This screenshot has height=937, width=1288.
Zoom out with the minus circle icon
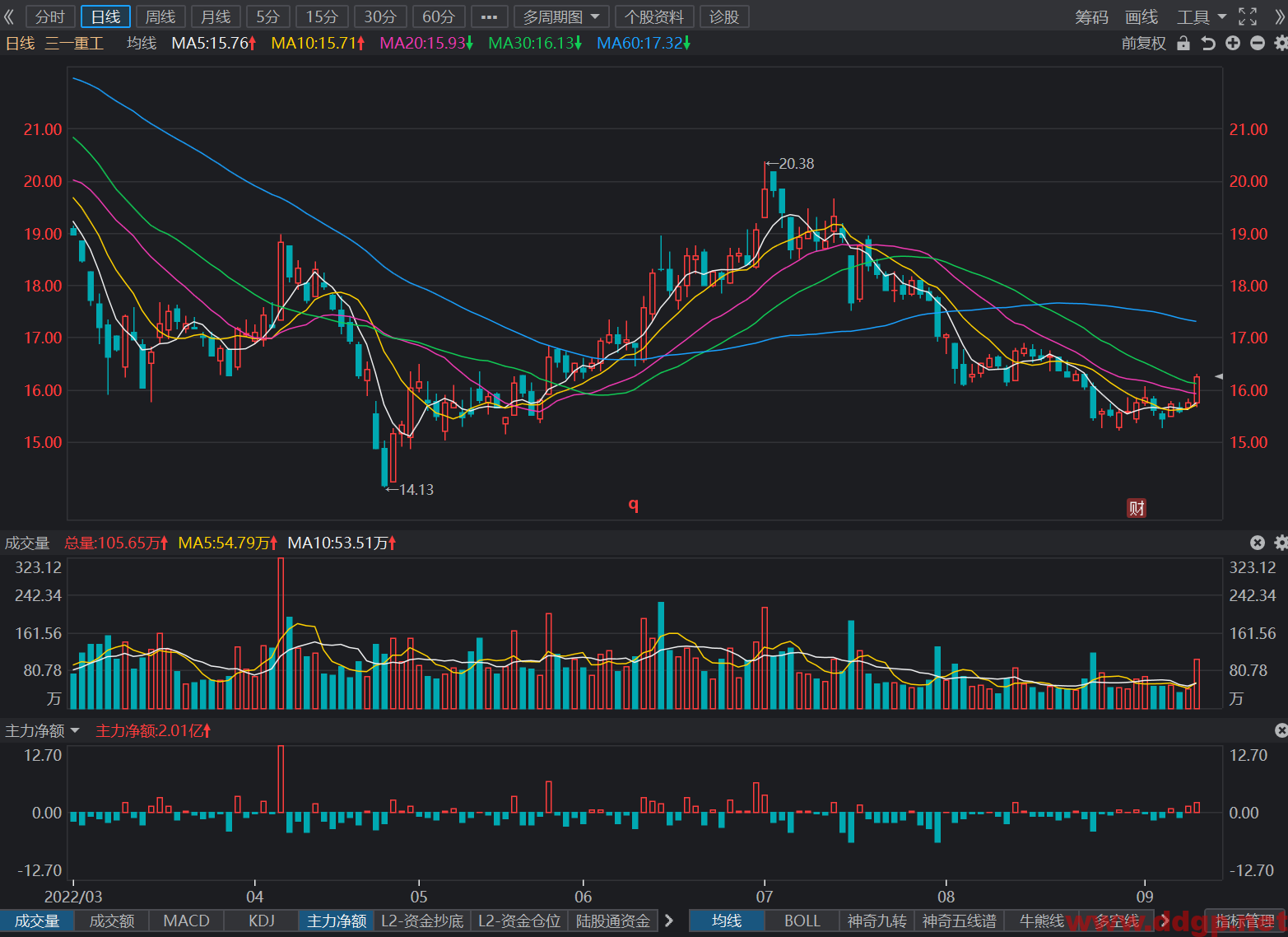coord(1258,43)
